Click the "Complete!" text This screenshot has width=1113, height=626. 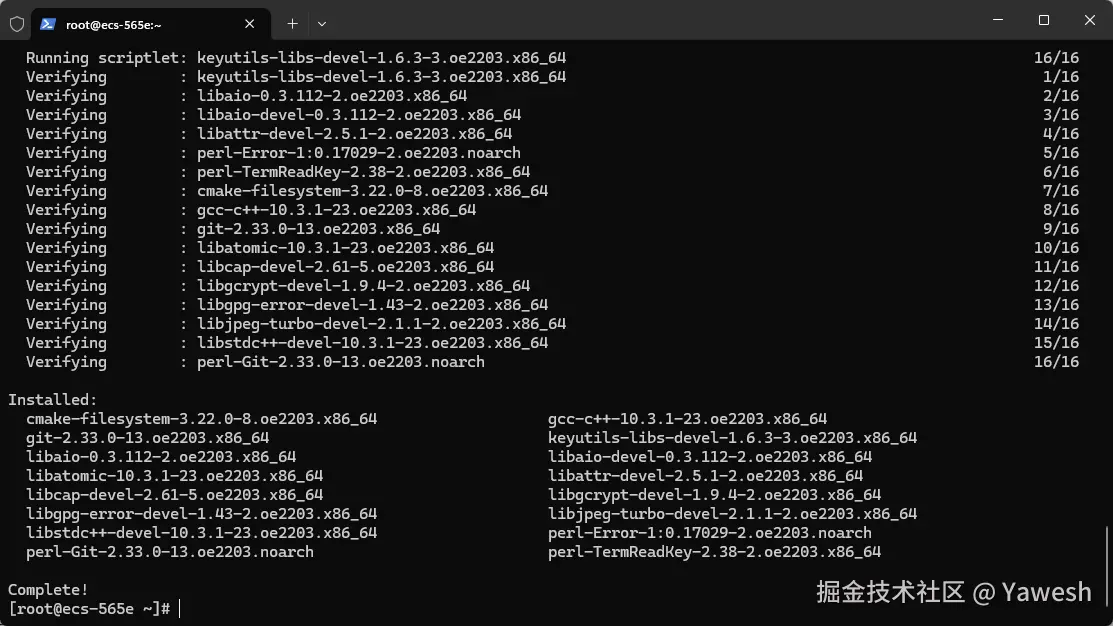click(48, 590)
